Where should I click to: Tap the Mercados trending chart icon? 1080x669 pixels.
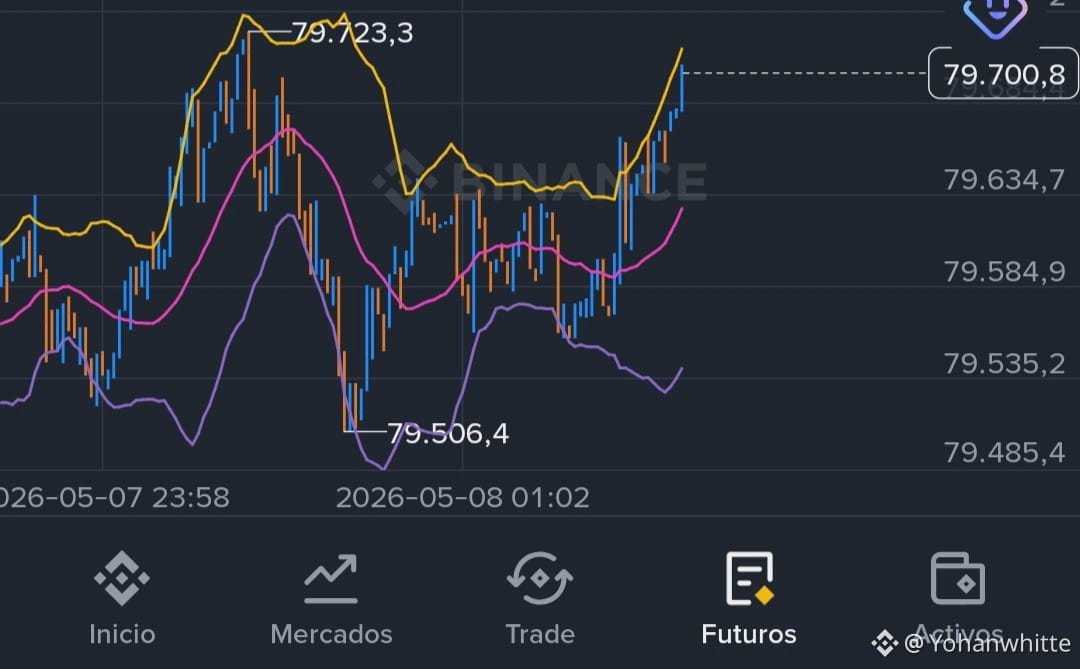pos(331,579)
